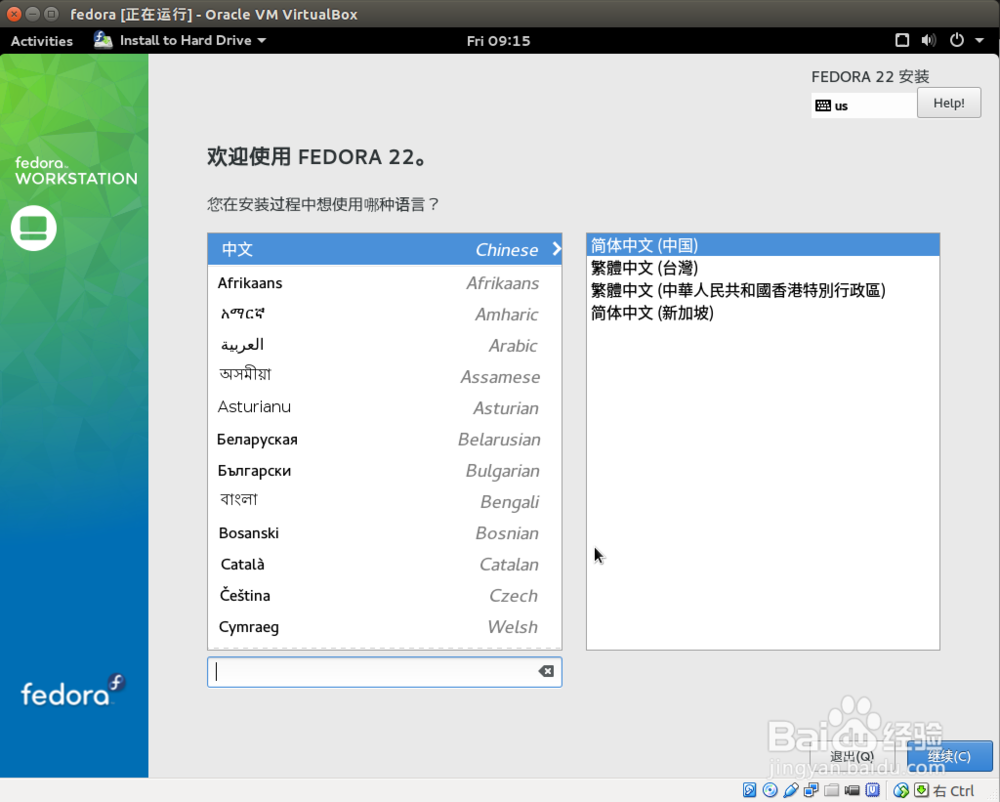Click the Fedora logo at the sidebar bottom
The height and width of the screenshot is (802, 1000).
pyautogui.click(x=73, y=690)
